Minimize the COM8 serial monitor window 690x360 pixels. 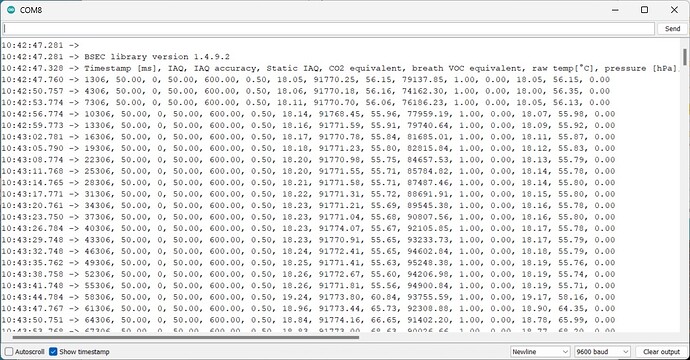pyautogui.click(x=615, y=10)
